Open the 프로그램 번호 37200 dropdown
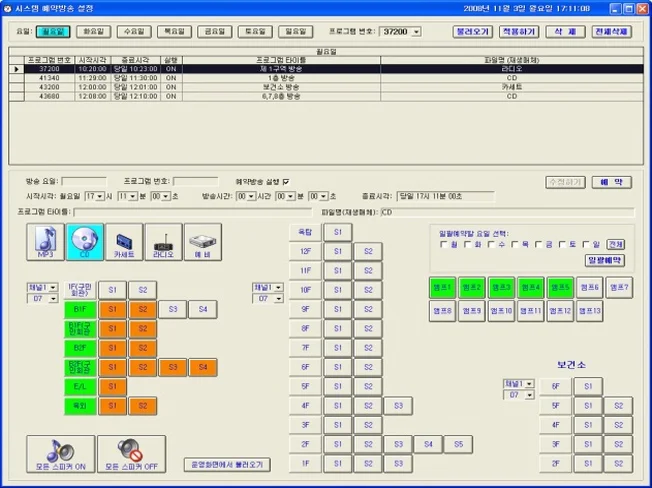This screenshot has width=652, height=488. pyautogui.click(x=416, y=32)
